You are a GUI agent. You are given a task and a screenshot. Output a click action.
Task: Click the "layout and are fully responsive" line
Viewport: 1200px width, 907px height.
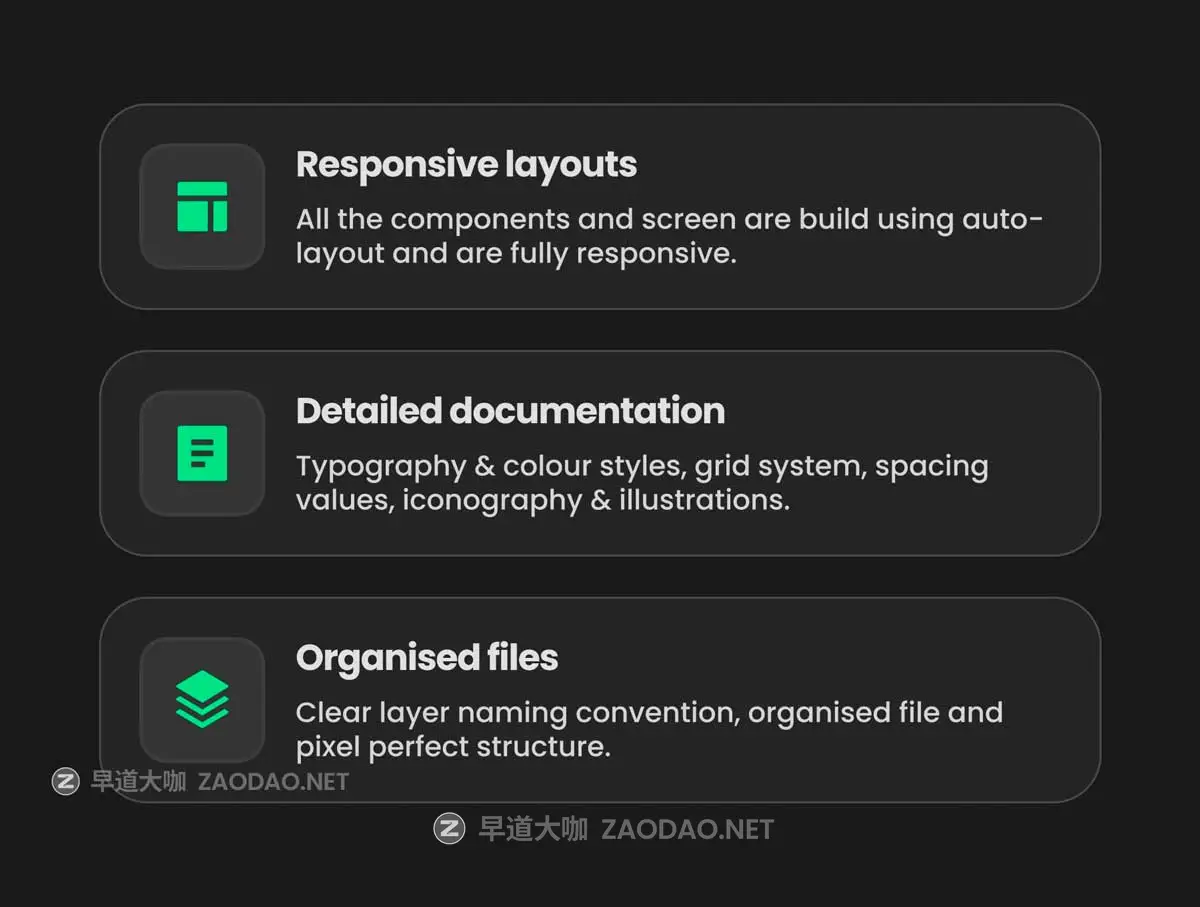coord(515,253)
